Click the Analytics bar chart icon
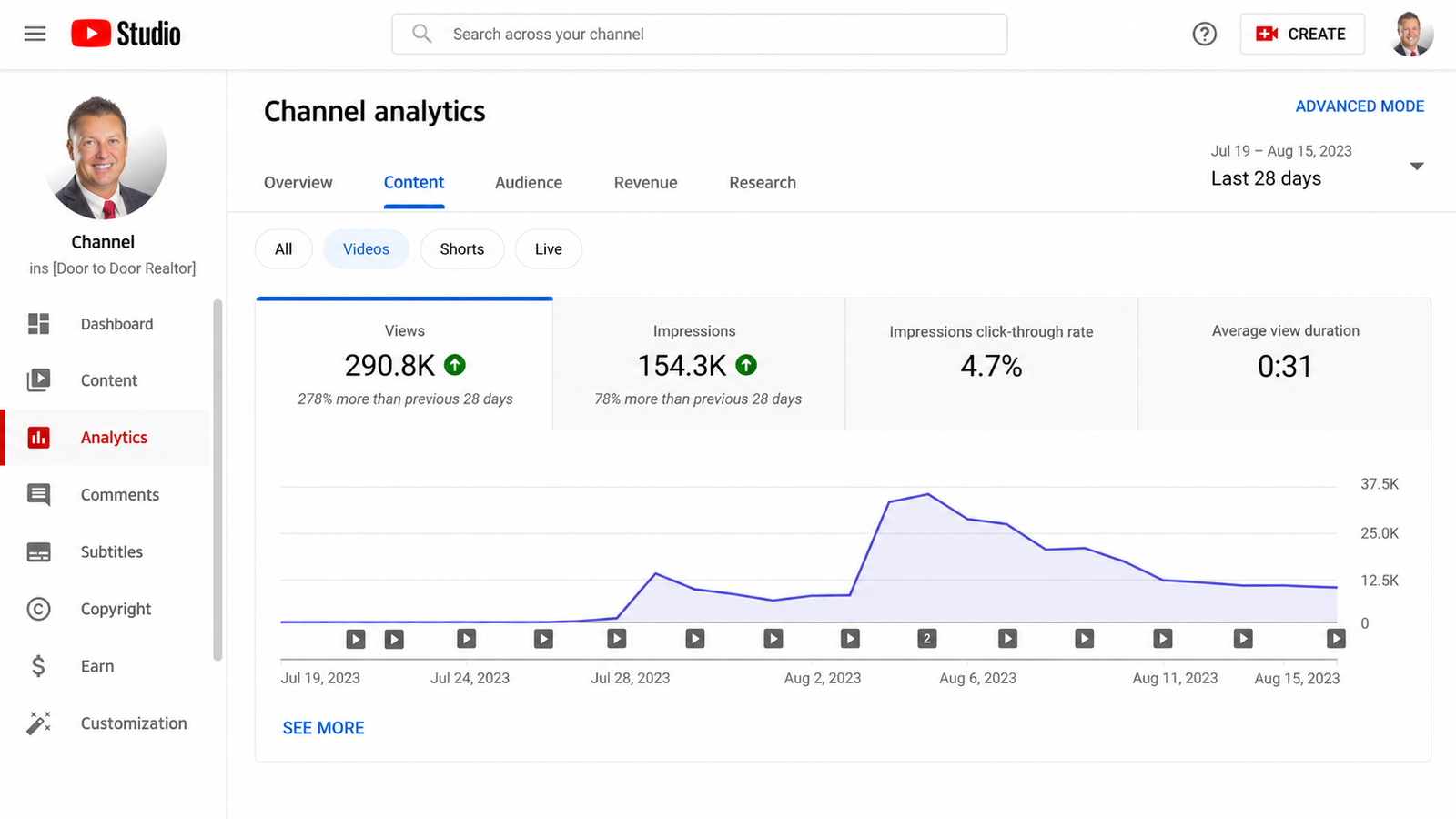This screenshot has height=819, width=1456. point(38,438)
